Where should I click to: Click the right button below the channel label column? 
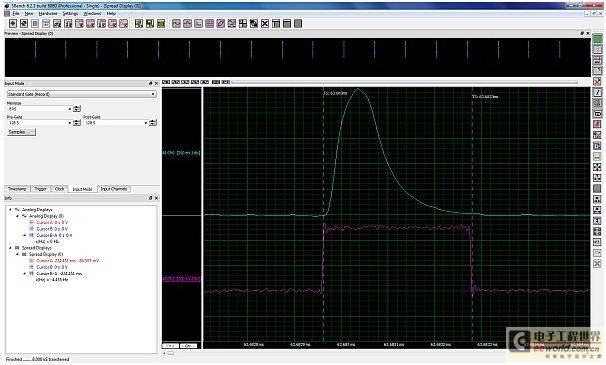189,346
